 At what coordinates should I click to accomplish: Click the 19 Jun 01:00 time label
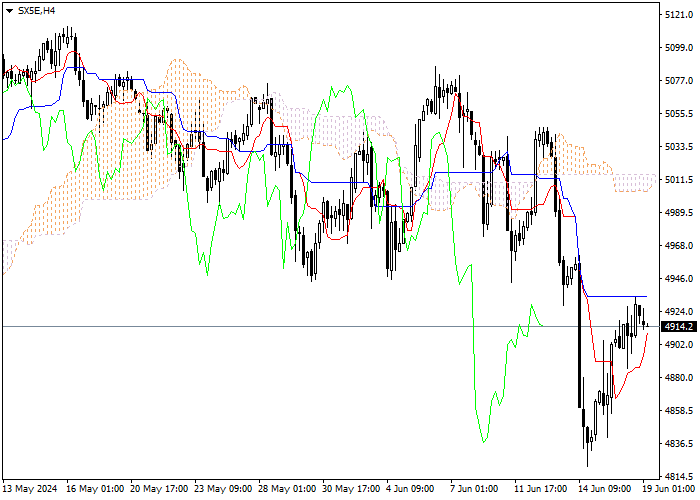point(669,489)
